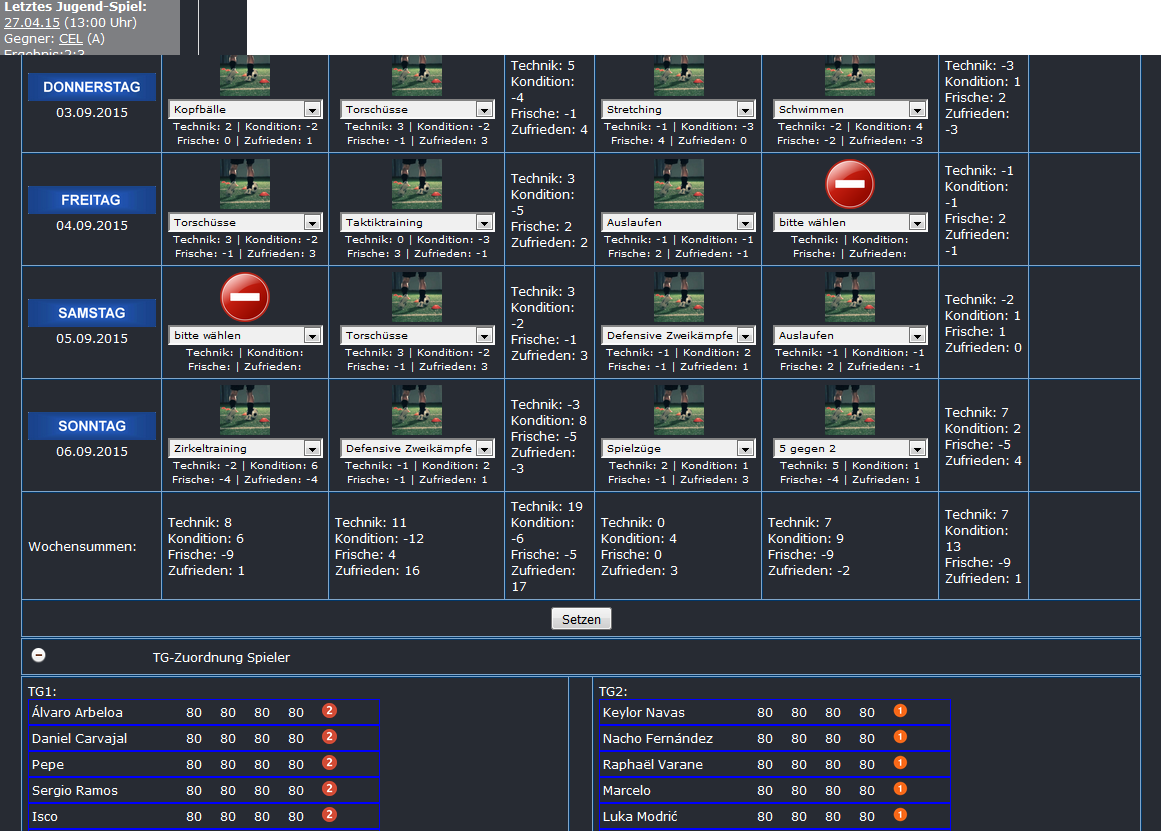Open the CEL opponent link
Screen dimensions: 1161x831
click(x=70, y=38)
